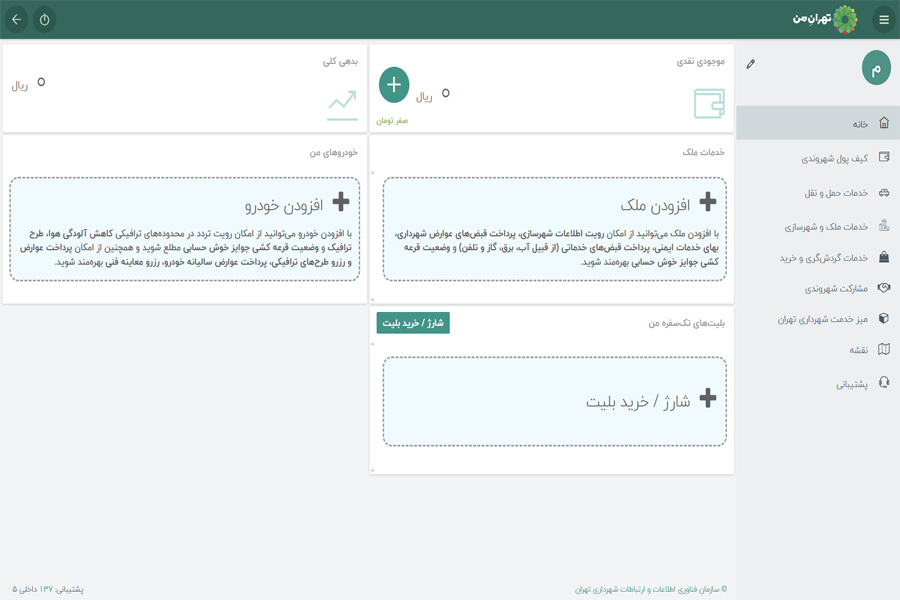Click افزودن خودرو add vehicle card
The height and width of the screenshot is (600, 900).
[185, 229]
